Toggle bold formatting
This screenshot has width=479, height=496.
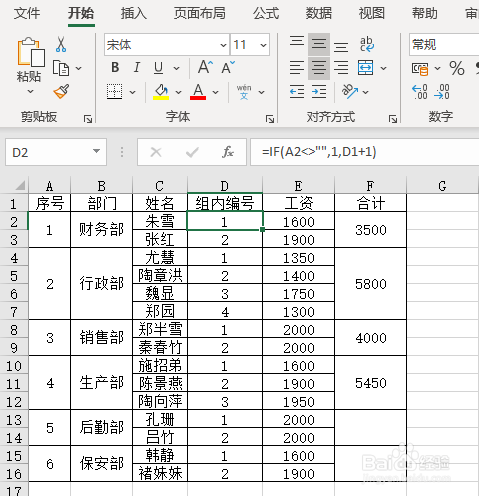(115, 68)
